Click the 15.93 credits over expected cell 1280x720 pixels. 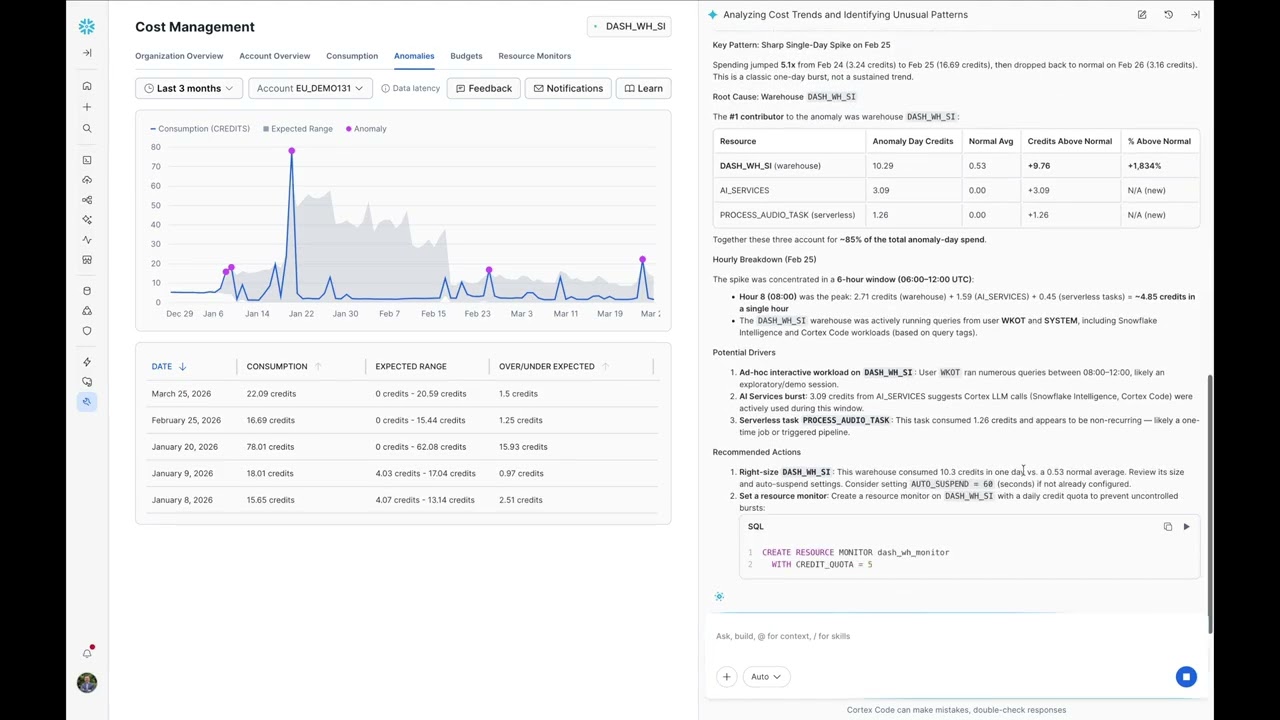pos(523,447)
